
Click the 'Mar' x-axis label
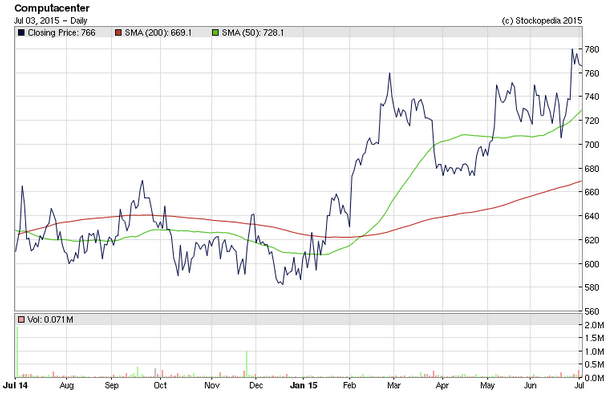tap(394, 385)
